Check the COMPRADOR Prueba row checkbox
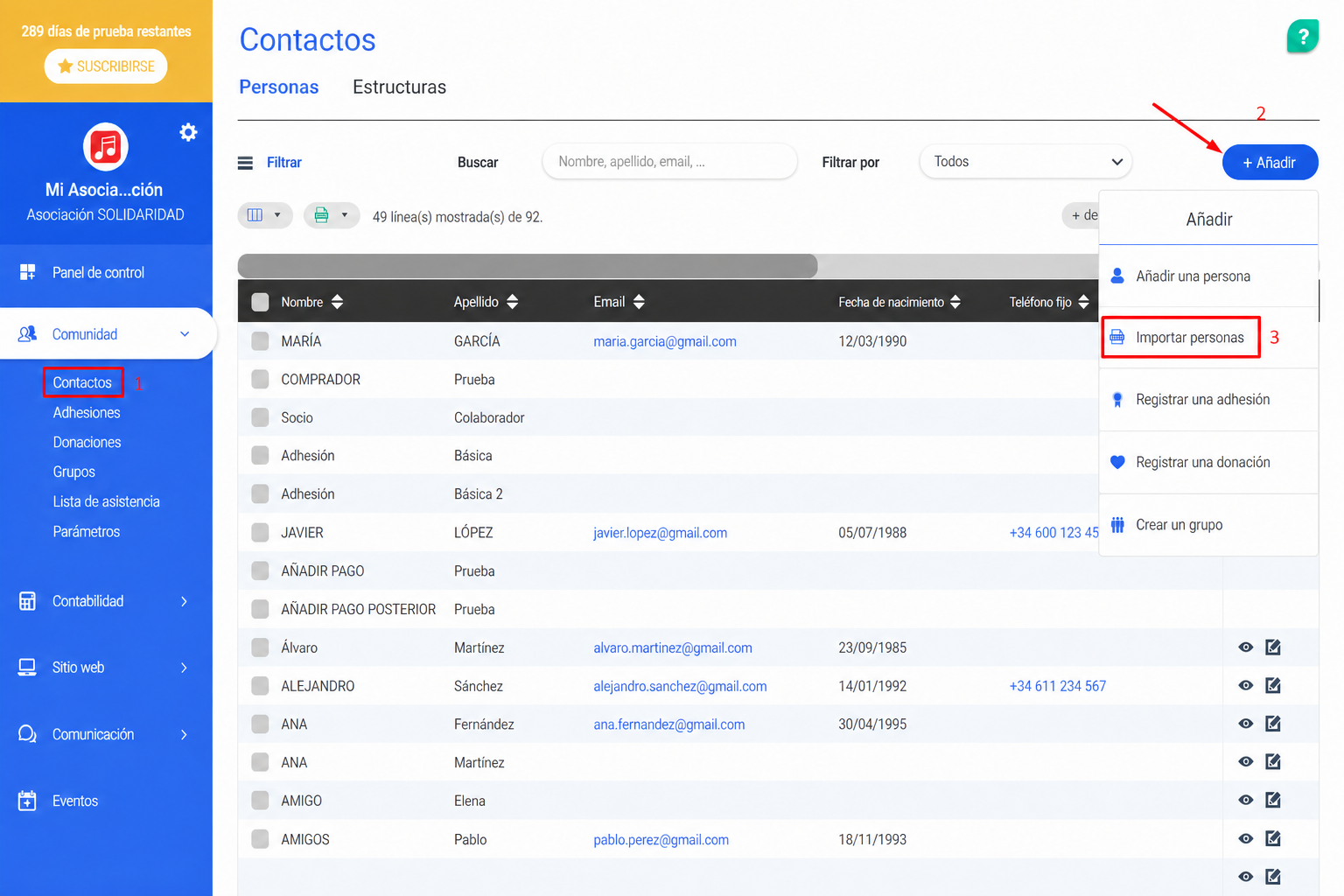Screen dimensions: 1344x896 pyautogui.click(x=260, y=379)
